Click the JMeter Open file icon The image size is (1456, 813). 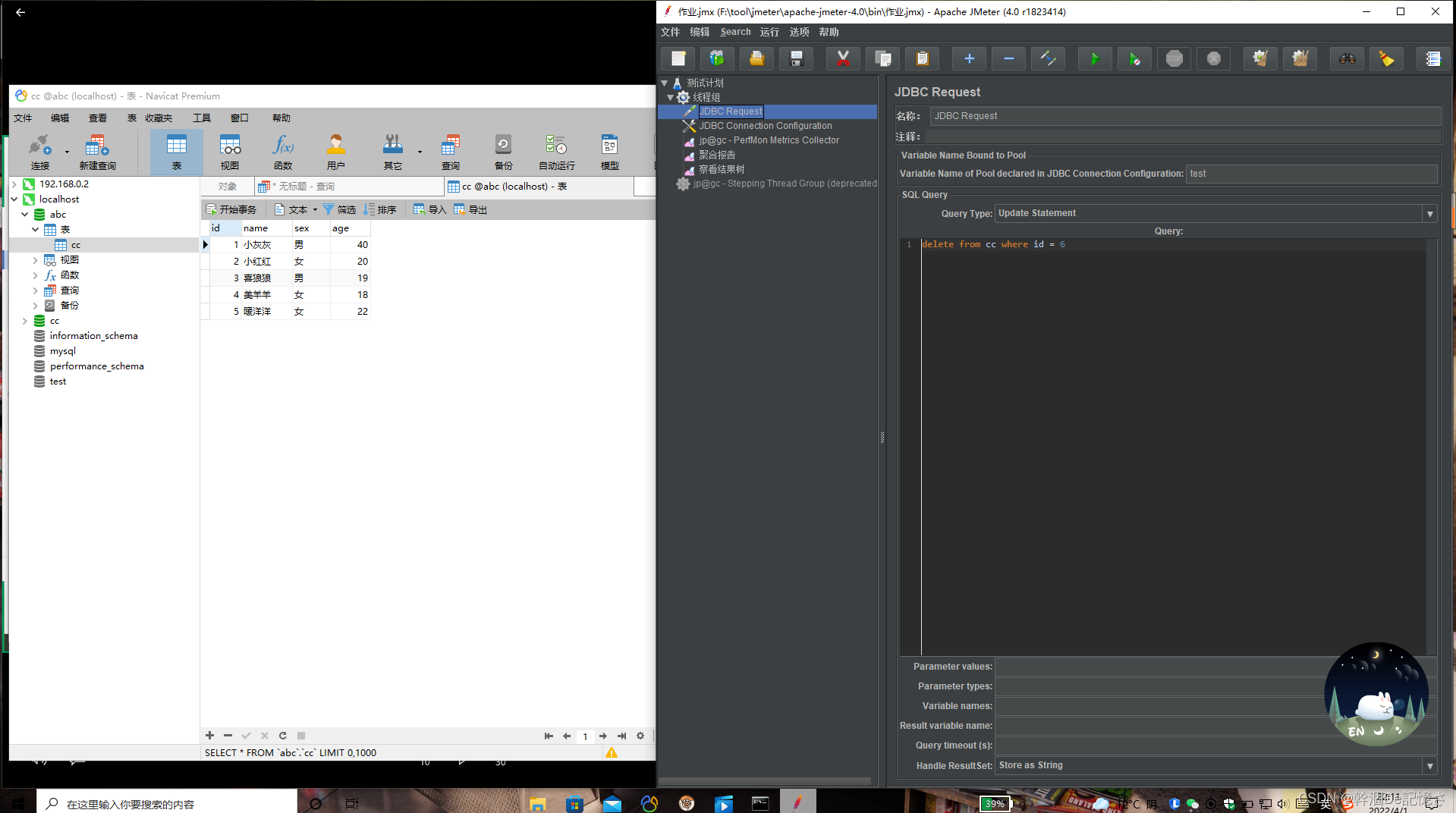click(756, 58)
